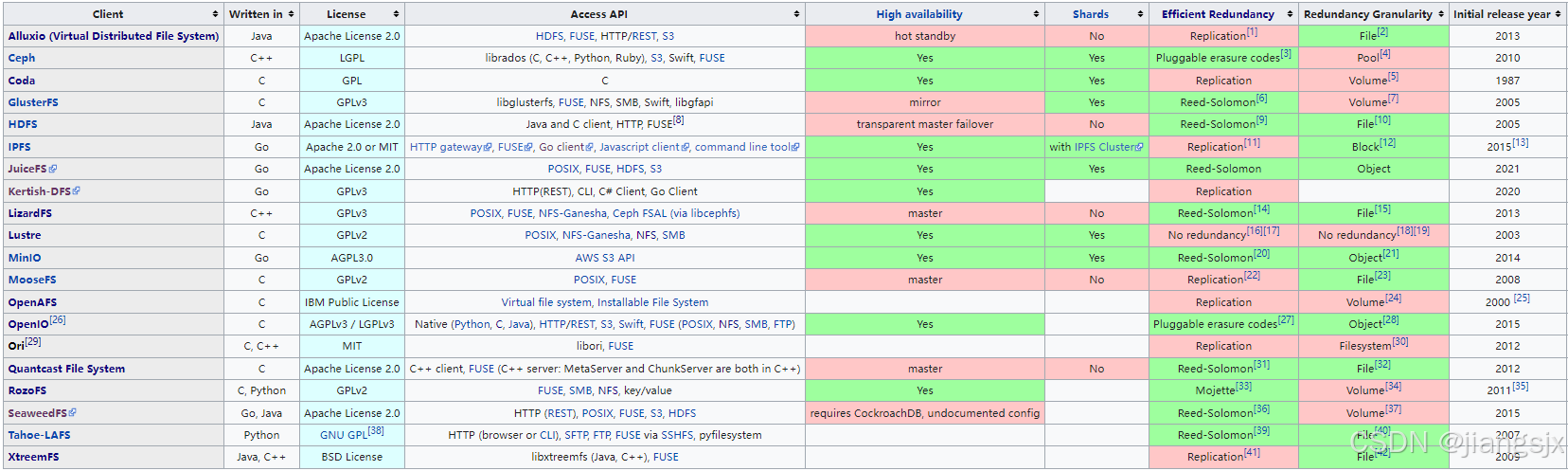The height and width of the screenshot is (471, 1568).
Task: Sort by the Shards column arrow
Action: (1141, 14)
